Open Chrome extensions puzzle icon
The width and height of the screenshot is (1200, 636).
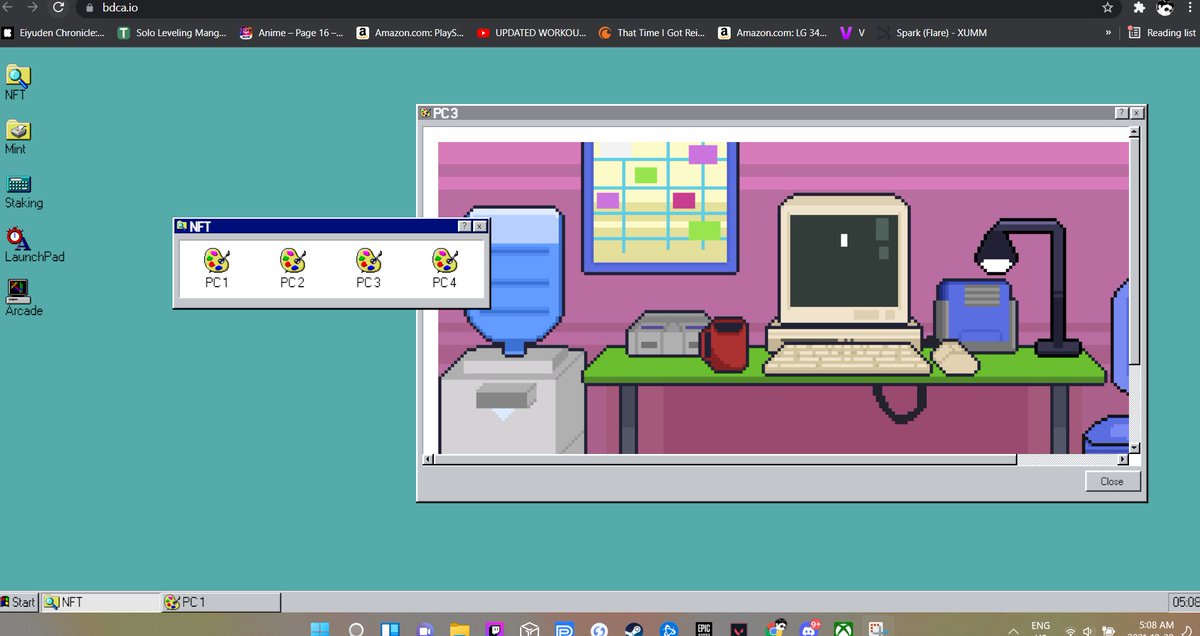(1139, 7)
